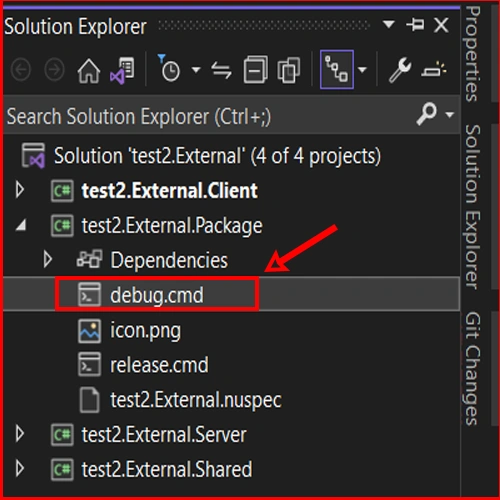The image size is (500, 500).
Task: Expand the Dependencies node
Action: tap(48, 260)
